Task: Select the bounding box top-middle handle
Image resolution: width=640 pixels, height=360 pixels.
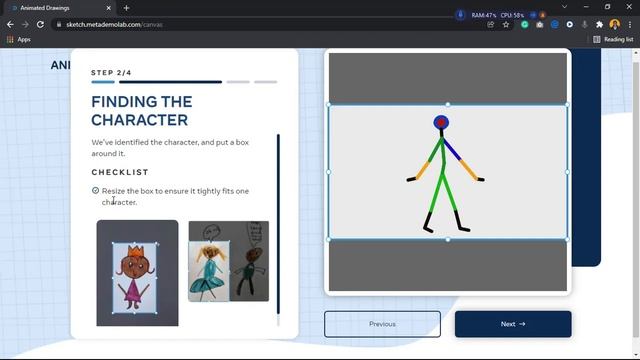Action: coord(448,105)
